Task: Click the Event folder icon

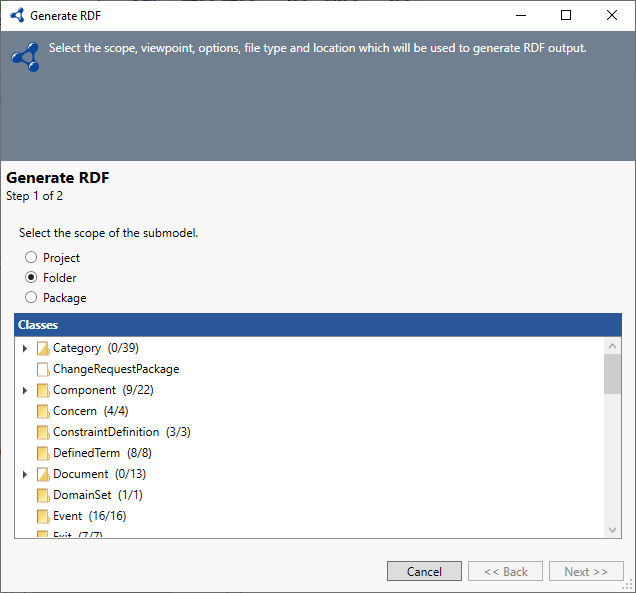Action: pyautogui.click(x=43, y=516)
